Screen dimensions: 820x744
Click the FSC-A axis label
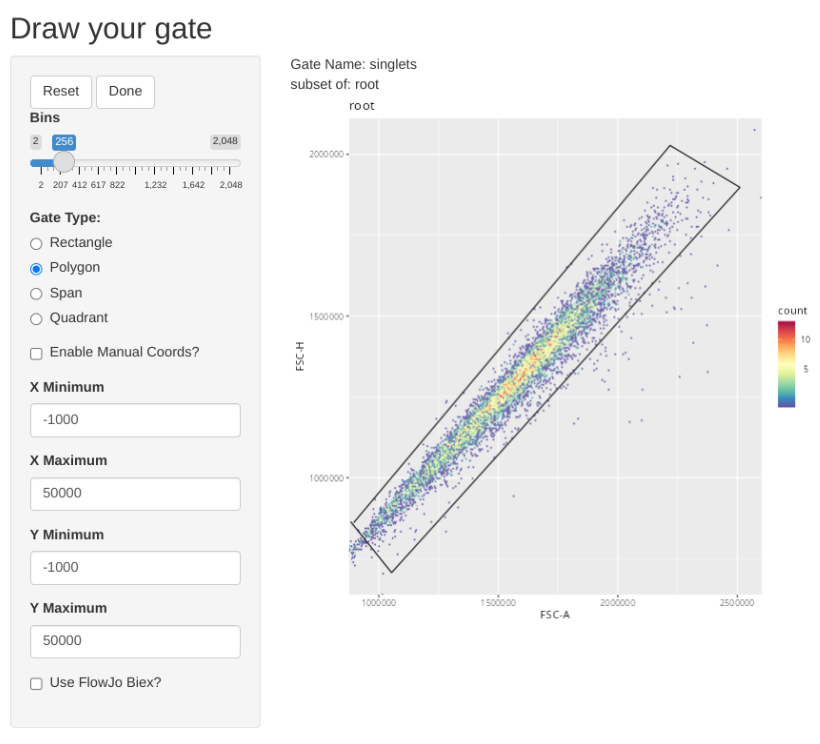555,614
